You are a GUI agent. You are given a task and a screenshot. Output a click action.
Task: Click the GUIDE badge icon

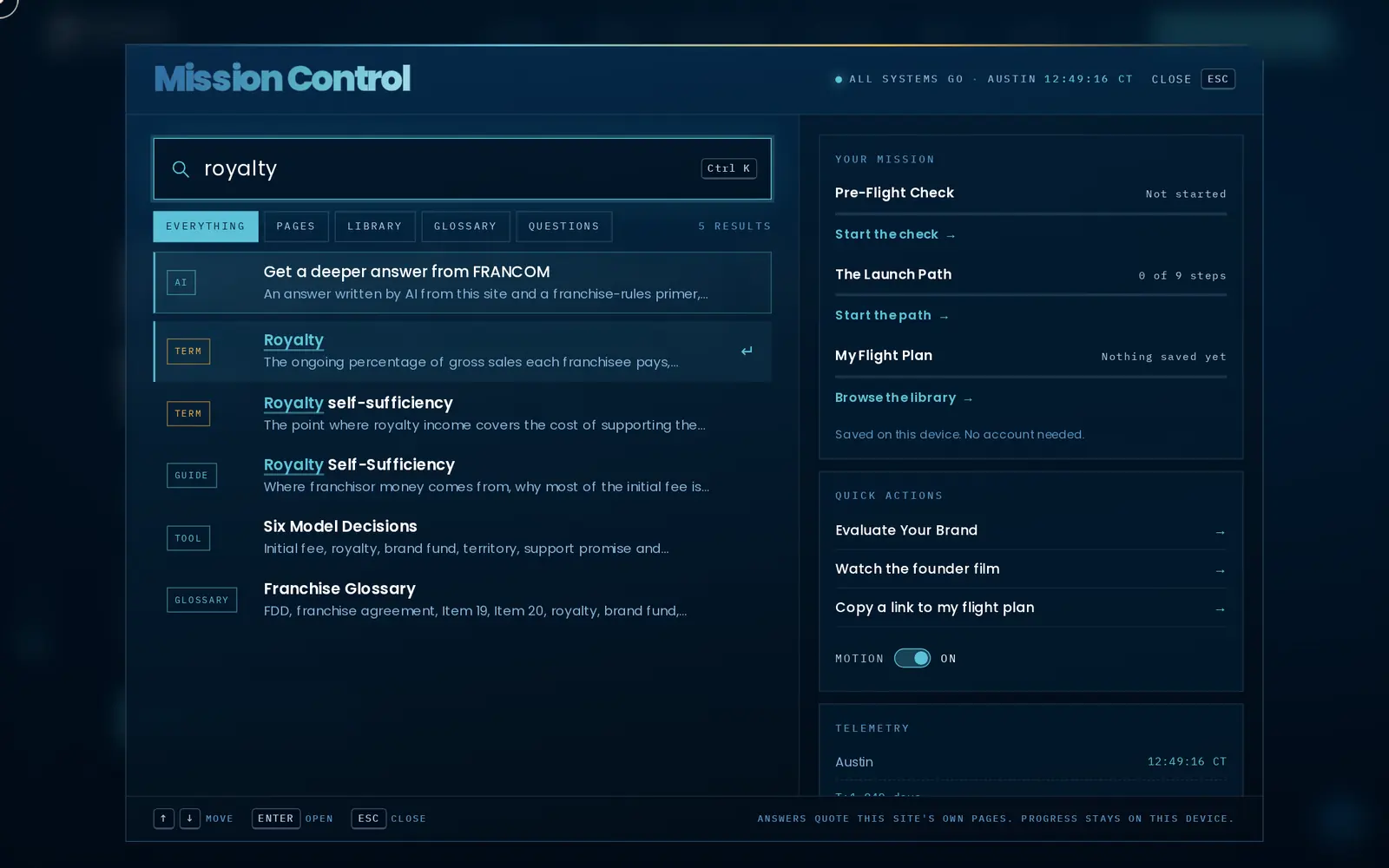192,476
